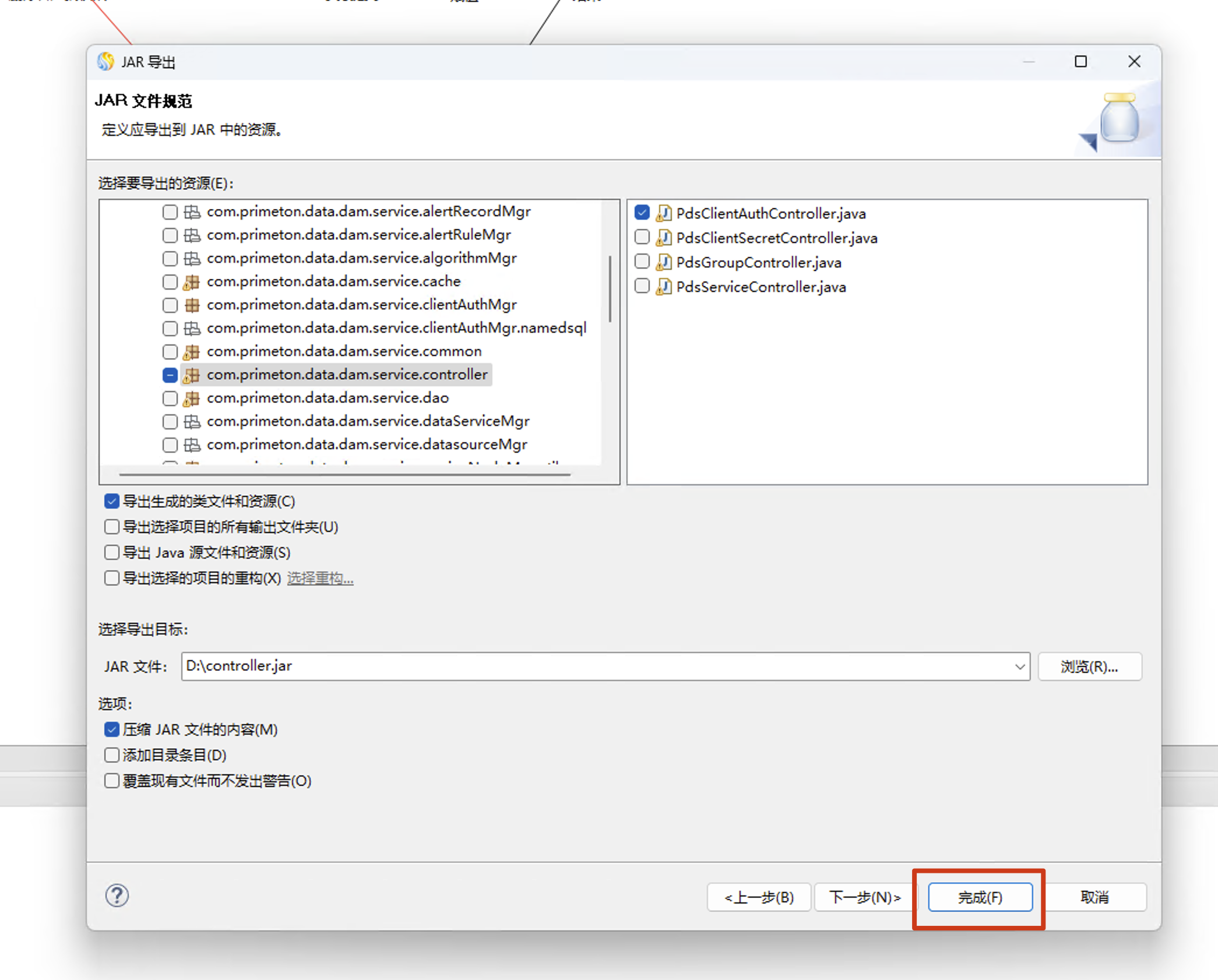
Task: Enable export Java source files option
Action: [x=112, y=552]
